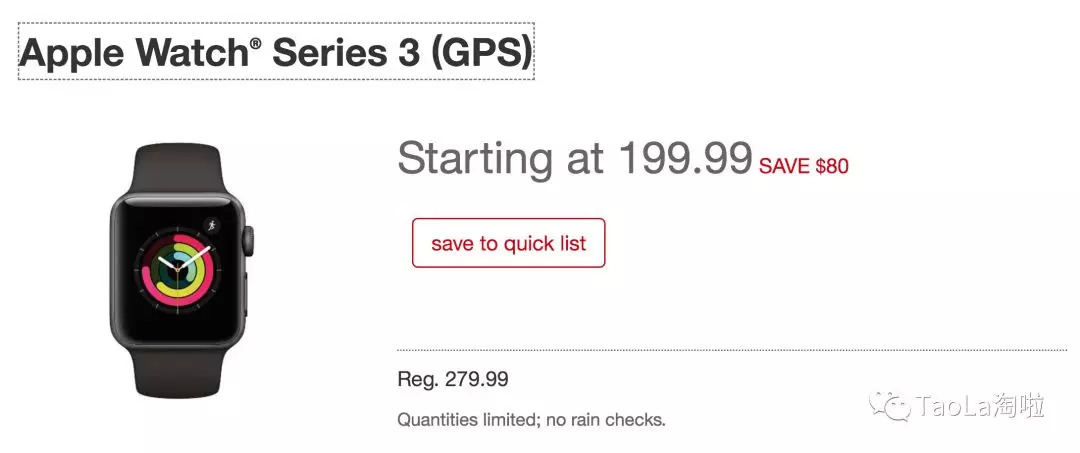1080x453 pixels.
Task: Click the dotted divider line above Reg. price
Action: 731,350
